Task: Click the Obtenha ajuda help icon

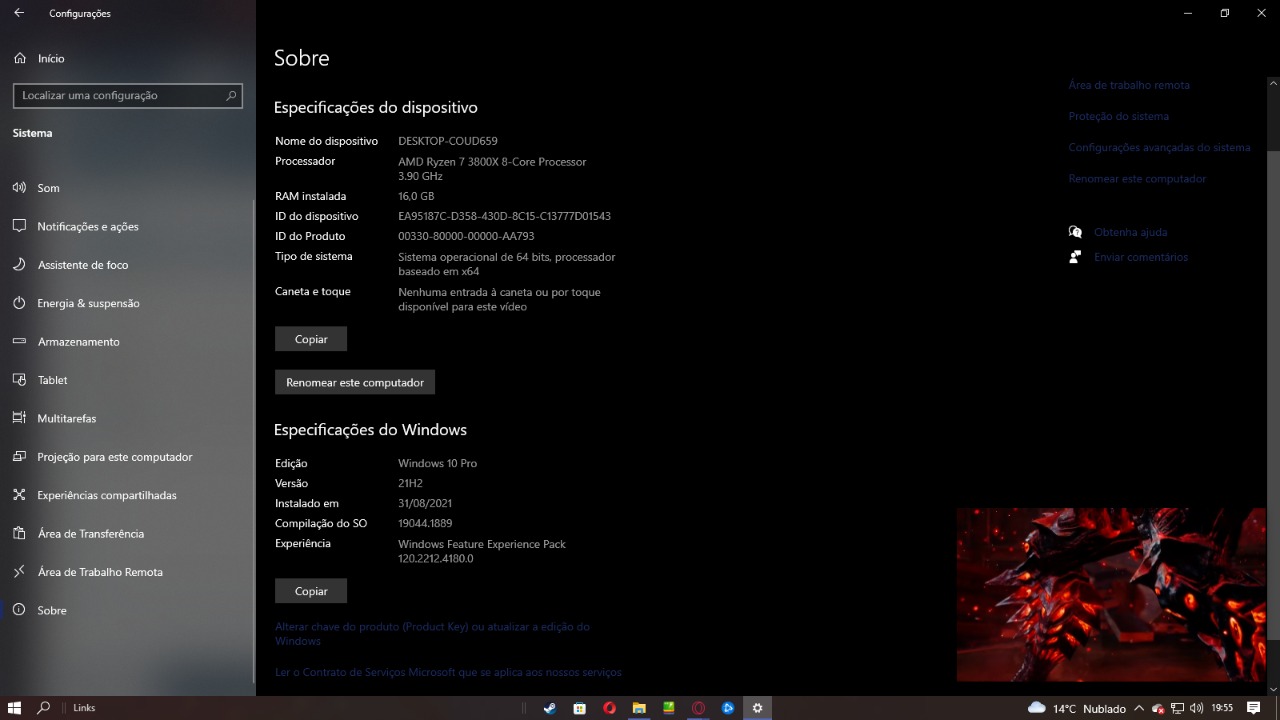Action: click(1075, 232)
